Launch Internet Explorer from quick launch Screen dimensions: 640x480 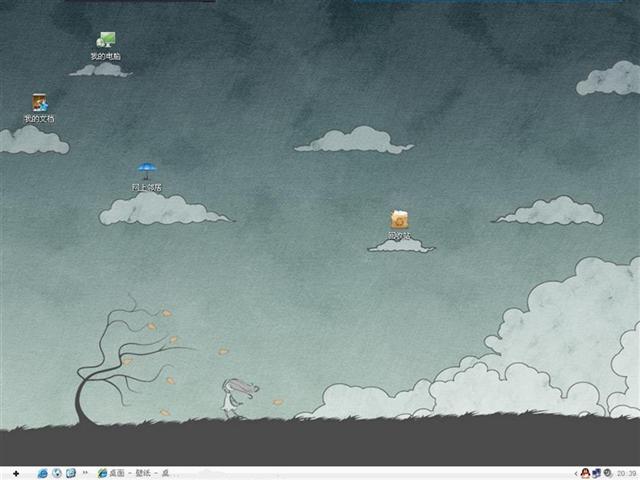tap(42, 473)
